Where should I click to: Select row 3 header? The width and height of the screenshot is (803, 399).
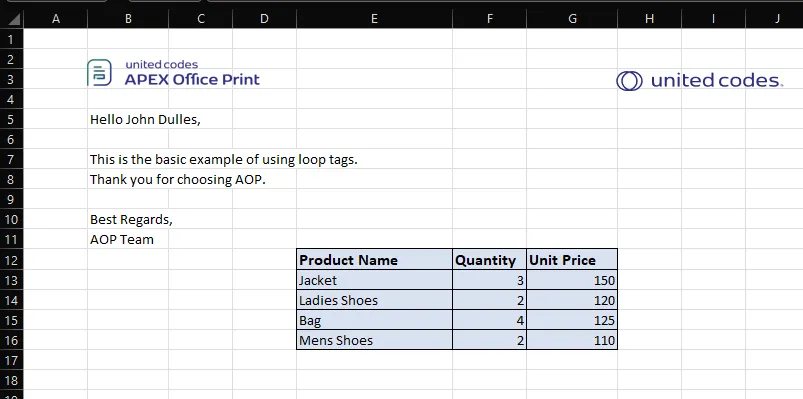click(12, 79)
